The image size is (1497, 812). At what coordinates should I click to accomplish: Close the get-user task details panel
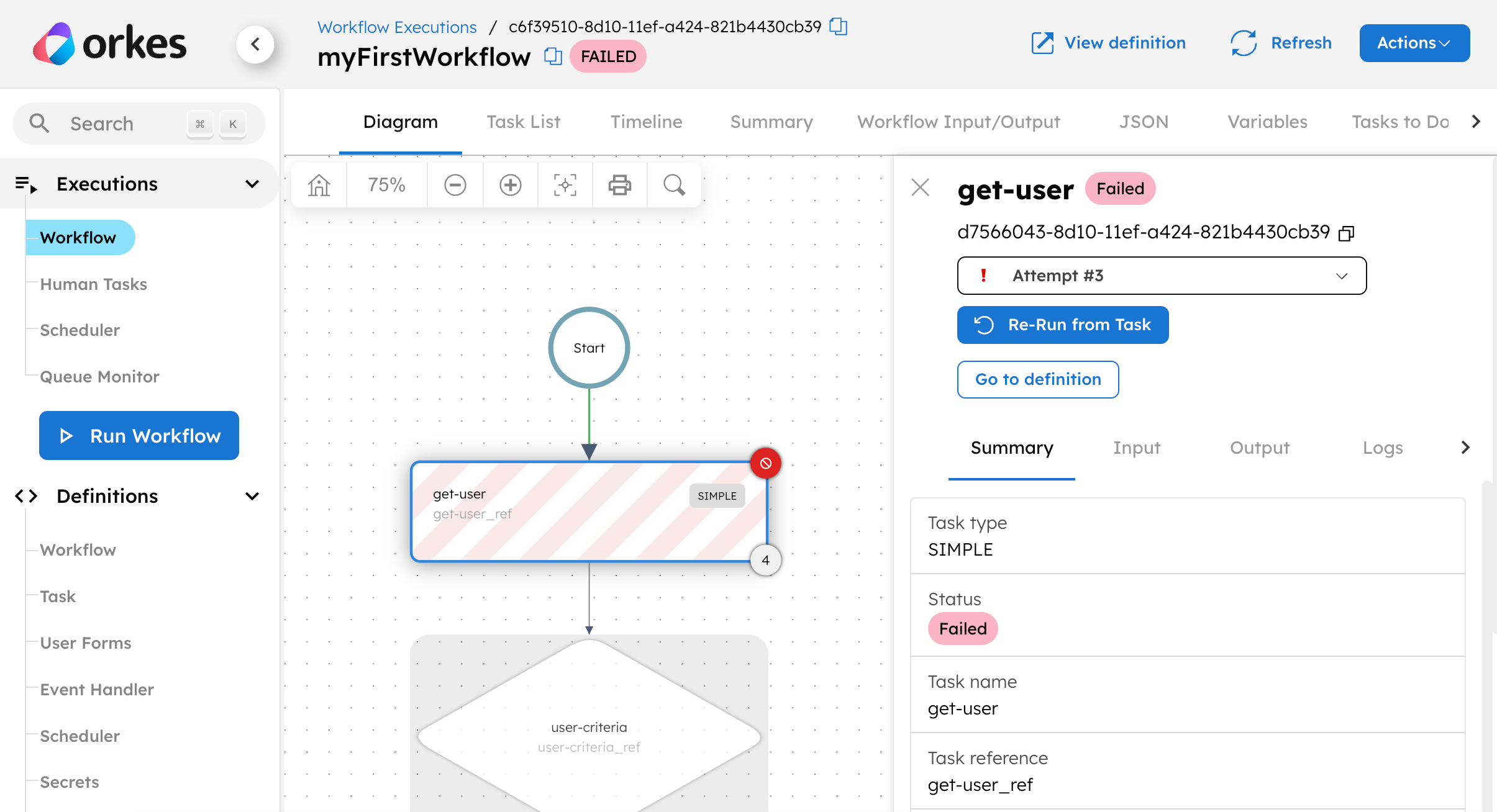point(920,188)
